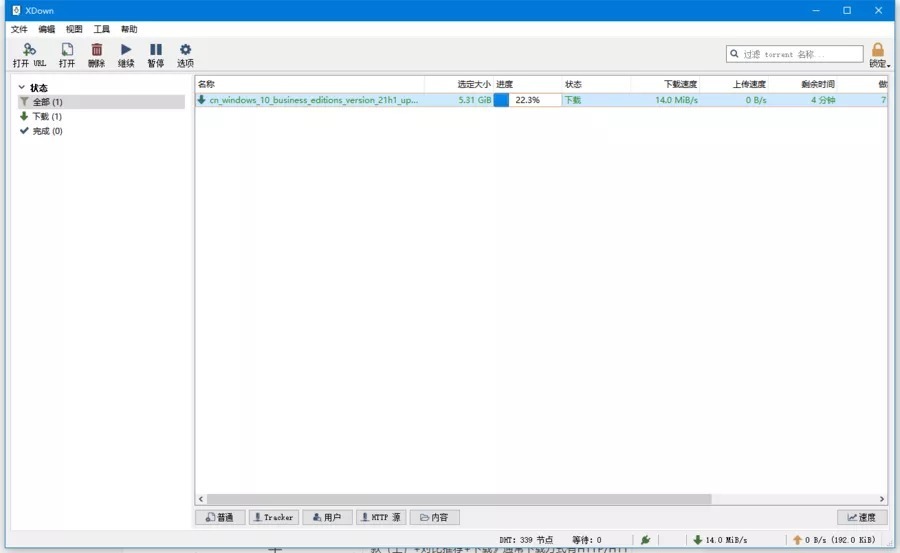Sort by the 进度 column header
This screenshot has height=553, width=900.
point(527,84)
